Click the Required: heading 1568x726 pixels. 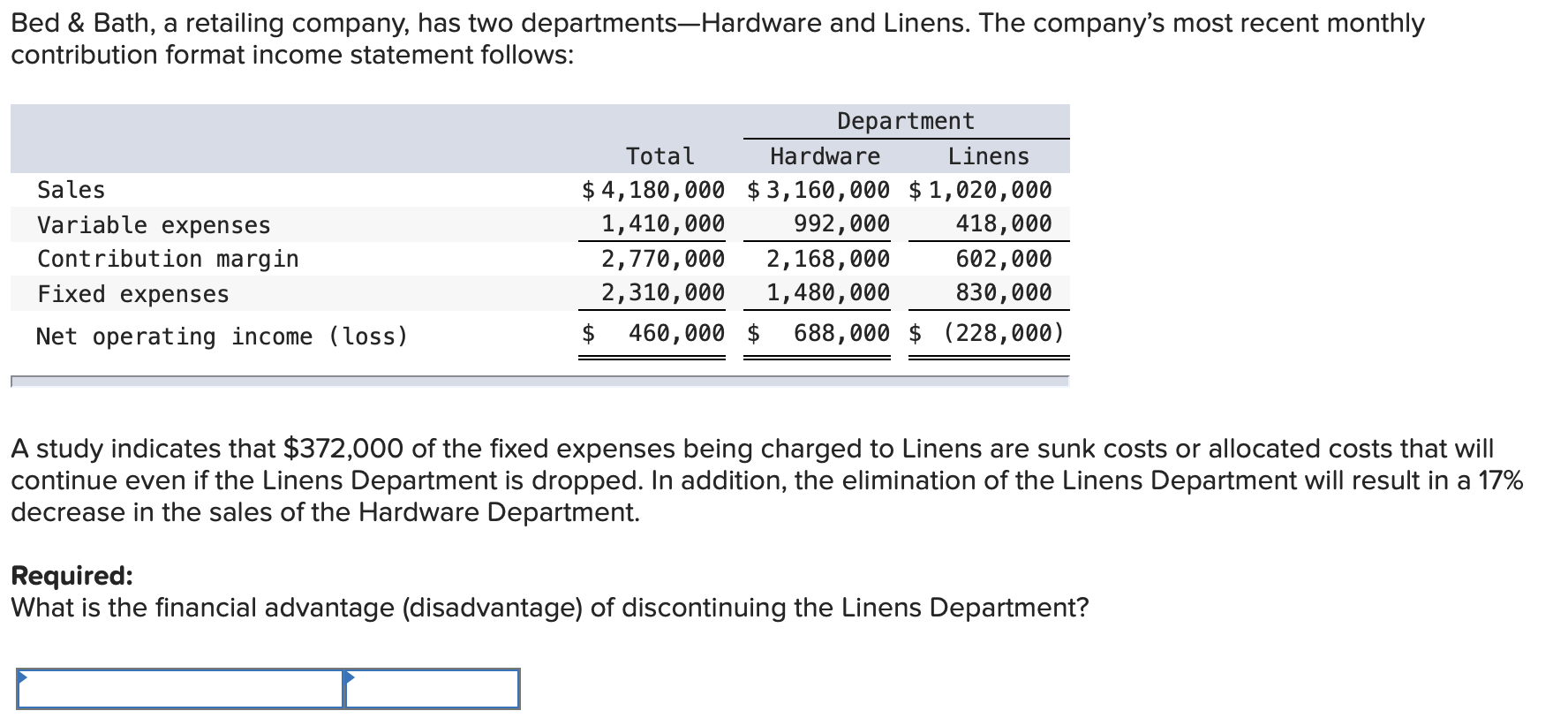72,576
